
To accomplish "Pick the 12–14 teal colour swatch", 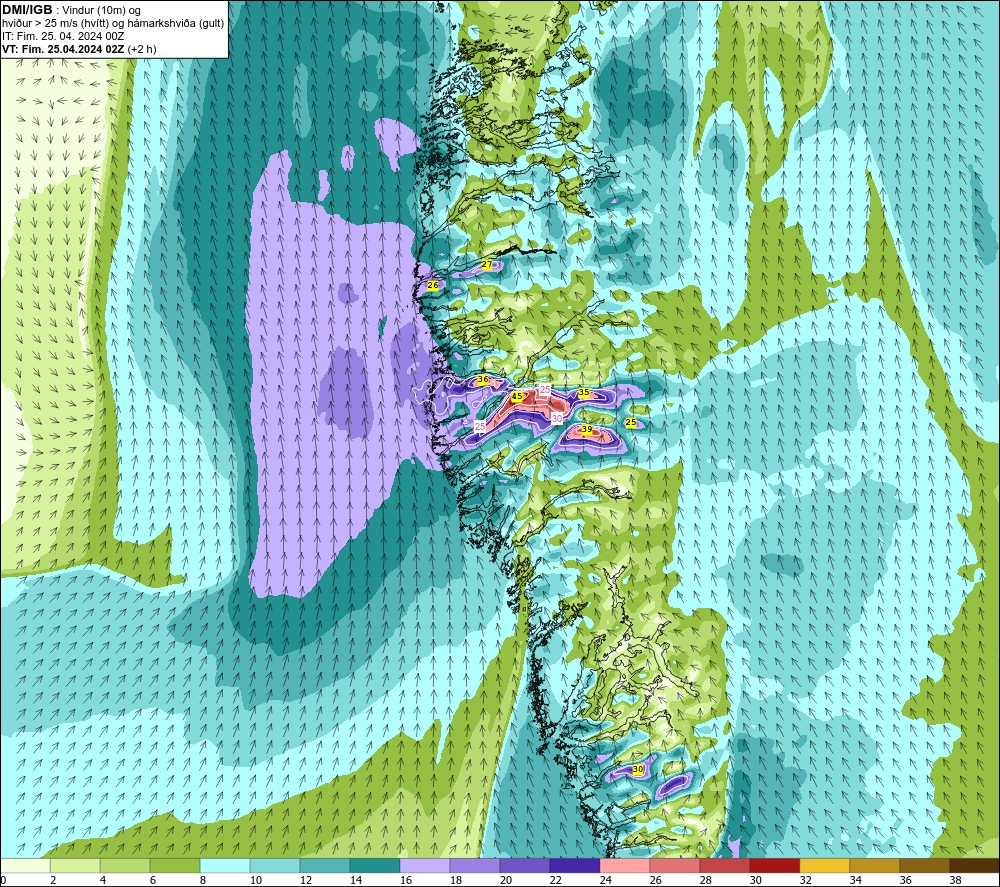I will [x=325, y=865].
